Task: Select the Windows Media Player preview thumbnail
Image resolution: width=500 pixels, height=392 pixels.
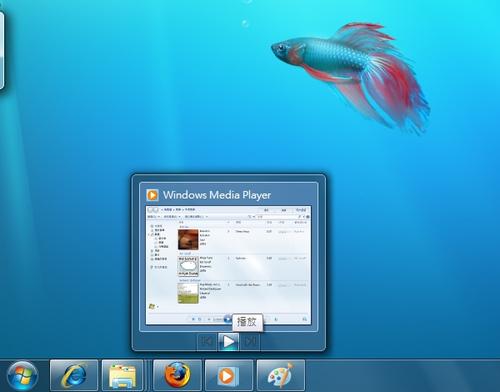Action: point(229,265)
